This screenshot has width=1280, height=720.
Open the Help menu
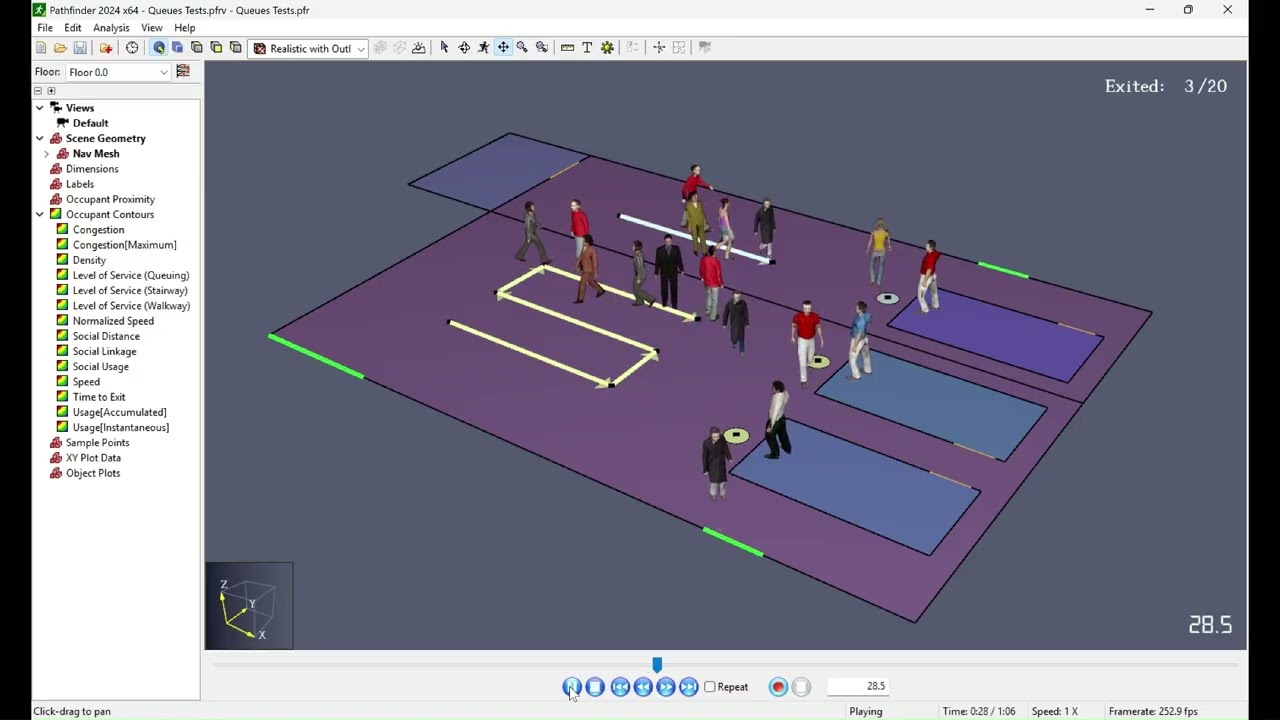(x=185, y=28)
